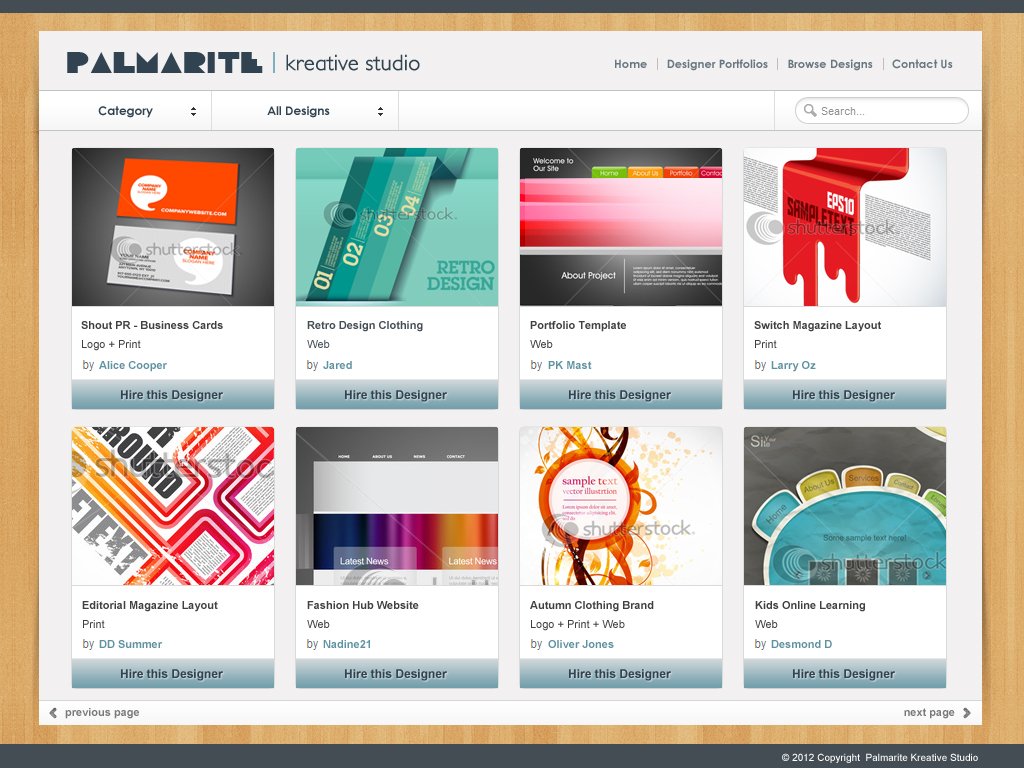Go to the Home menu item
The image size is (1024, 768).
point(630,64)
